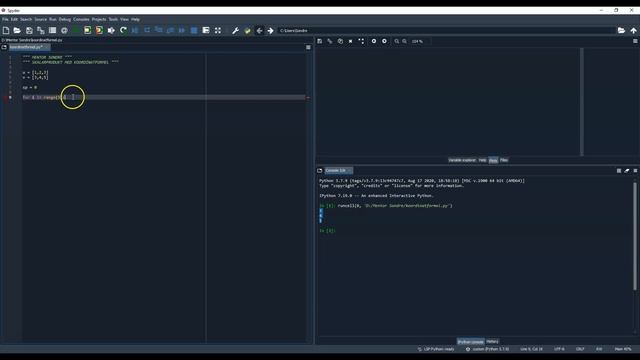Continue debugger execution
The image size is (640, 360).
pos(182,30)
